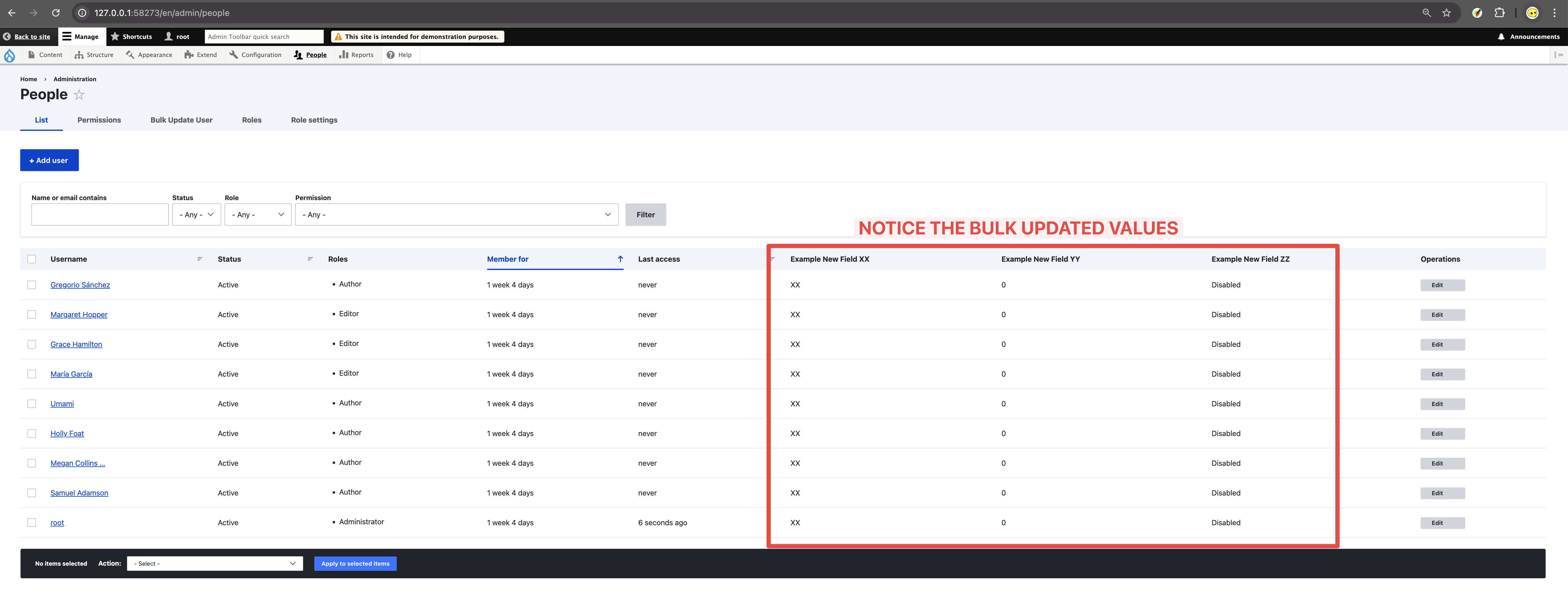Star the People page as shortcut

click(x=79, y=95)
